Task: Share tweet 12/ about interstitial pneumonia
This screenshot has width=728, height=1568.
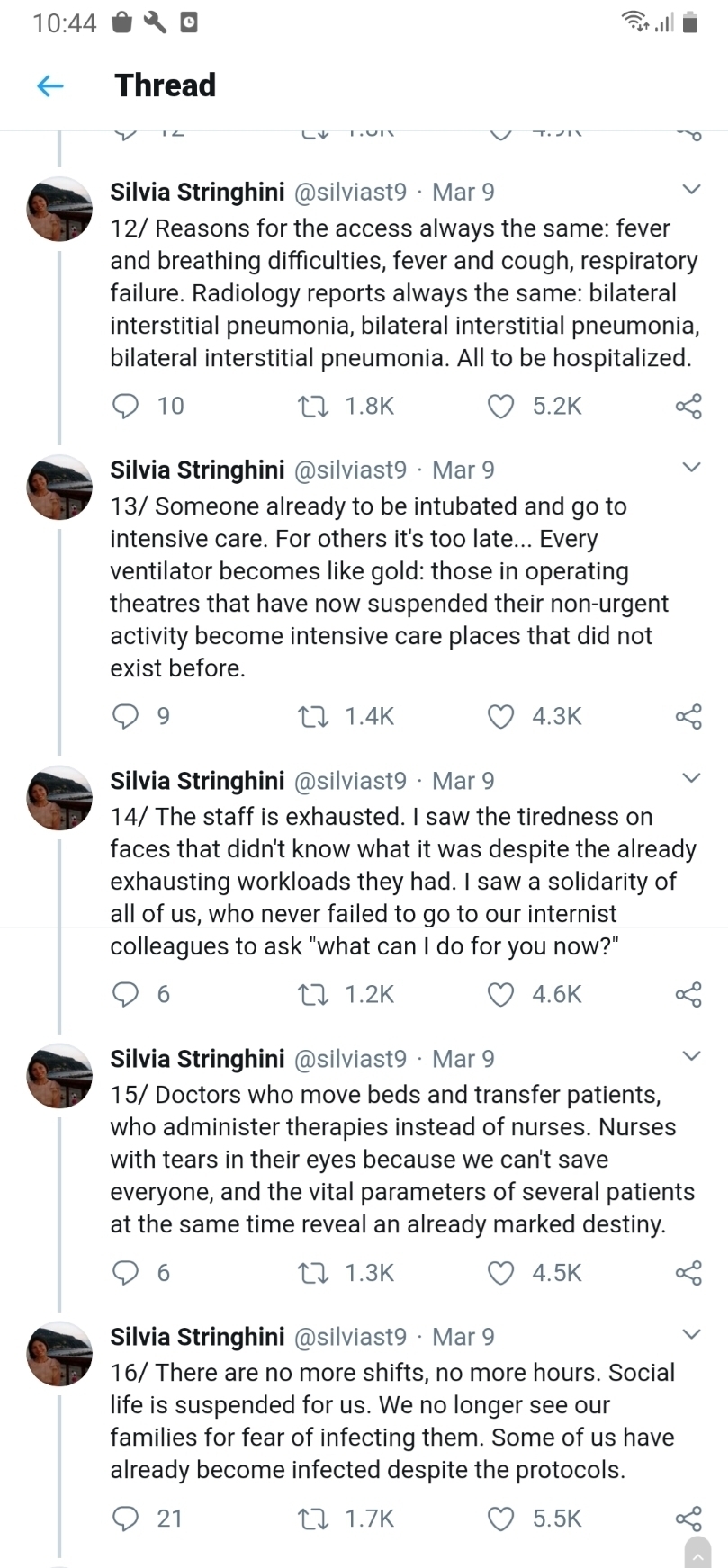Action: pyautogui.click(x=688, y=407)
